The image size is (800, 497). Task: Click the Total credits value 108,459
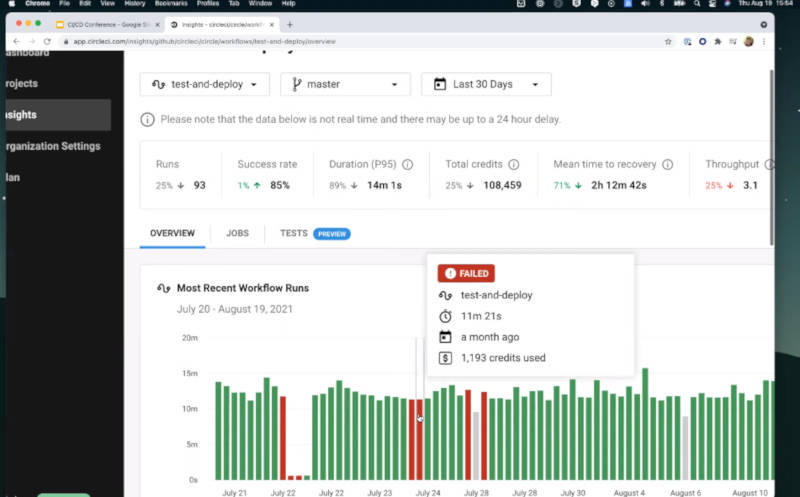coord(503,185)
